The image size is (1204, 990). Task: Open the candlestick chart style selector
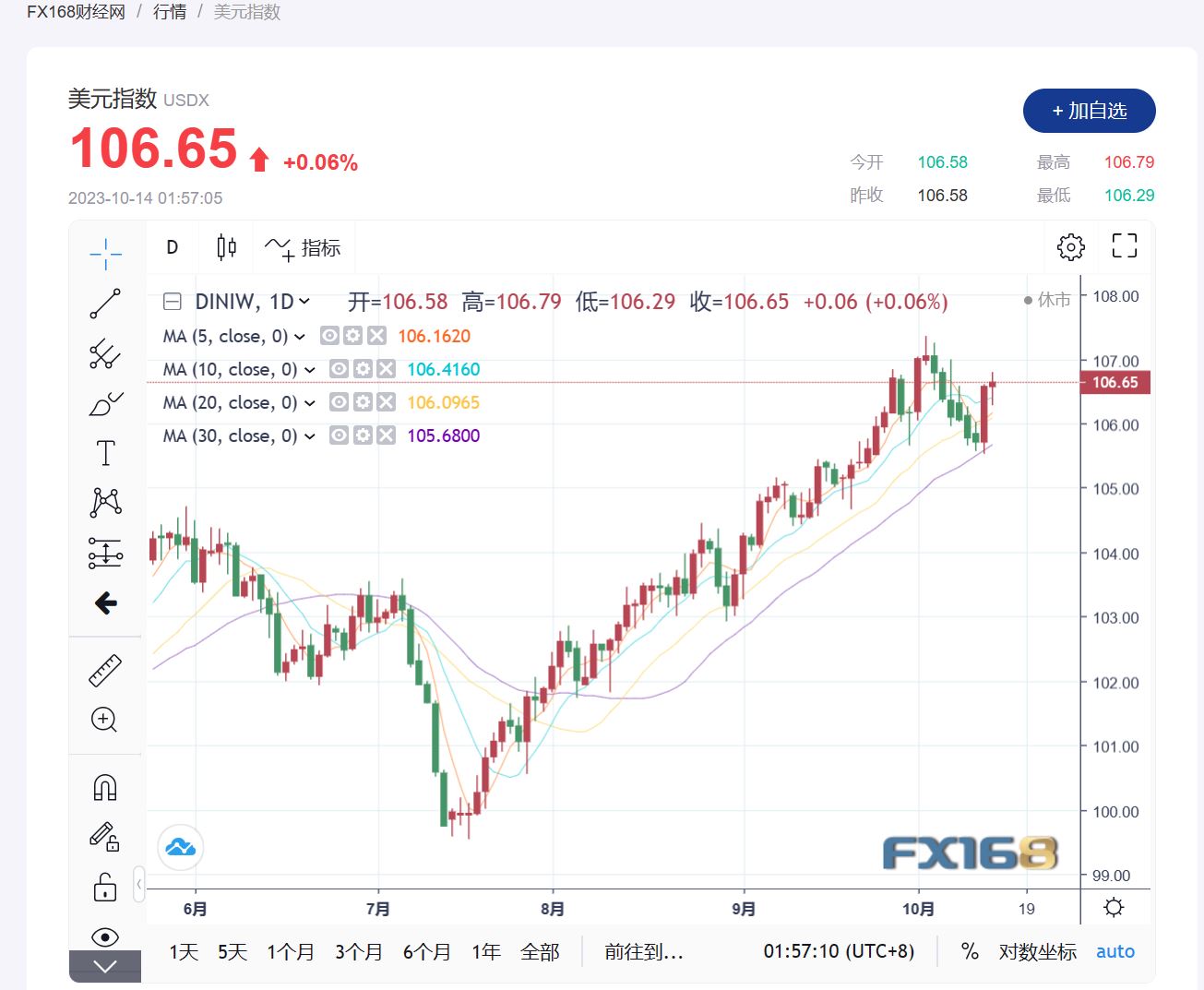point(226,247)
